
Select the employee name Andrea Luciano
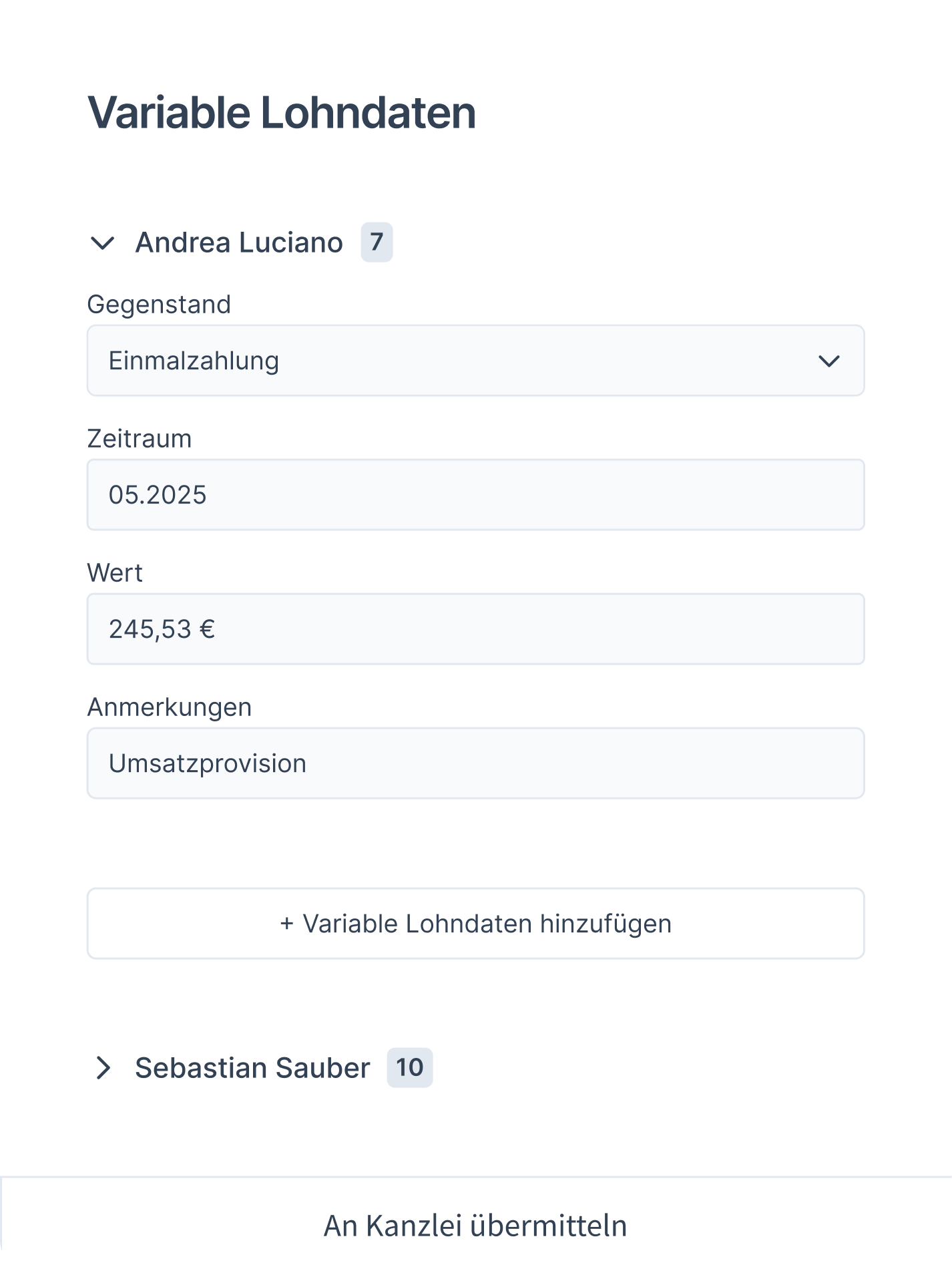[239, 243]
